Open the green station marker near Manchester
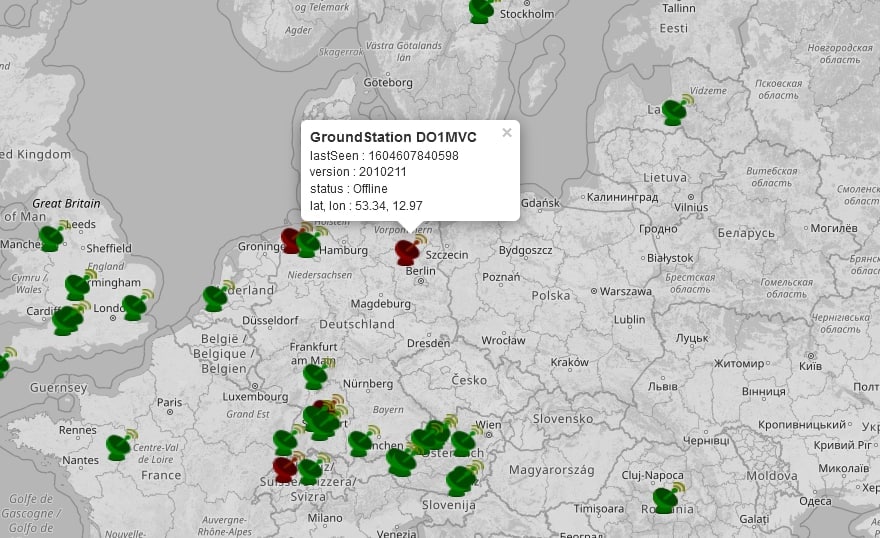The image size is (880, 538). pos(51,238)
